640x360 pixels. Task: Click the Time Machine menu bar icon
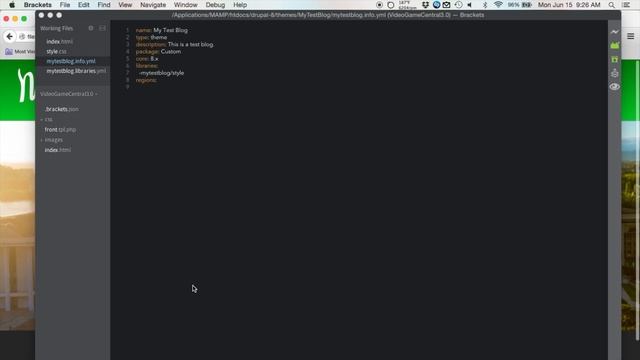point(458,5)
